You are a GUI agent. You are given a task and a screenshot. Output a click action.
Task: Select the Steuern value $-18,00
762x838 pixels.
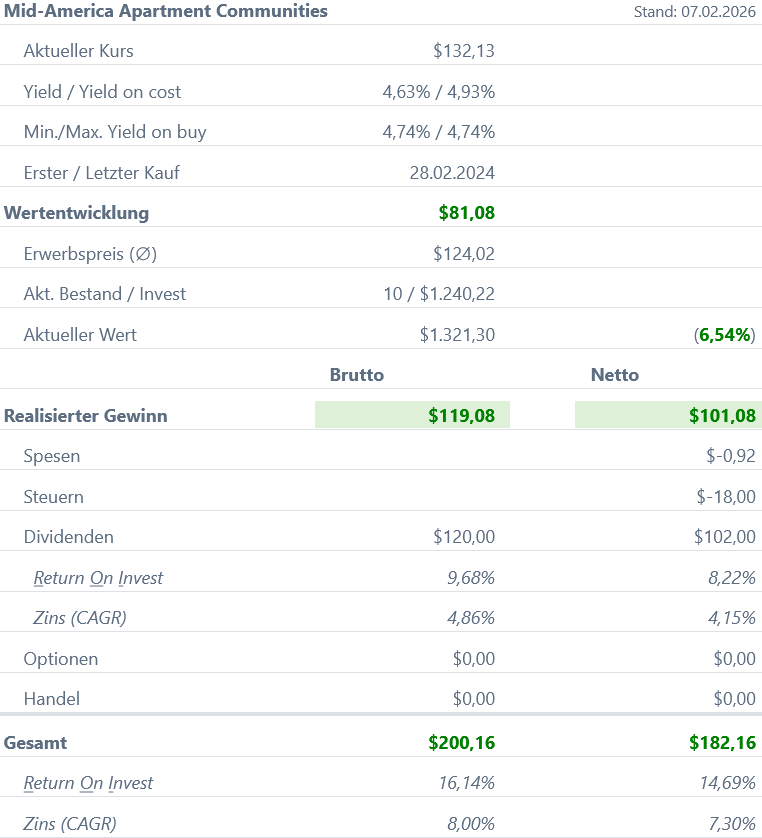coord(726,497)
